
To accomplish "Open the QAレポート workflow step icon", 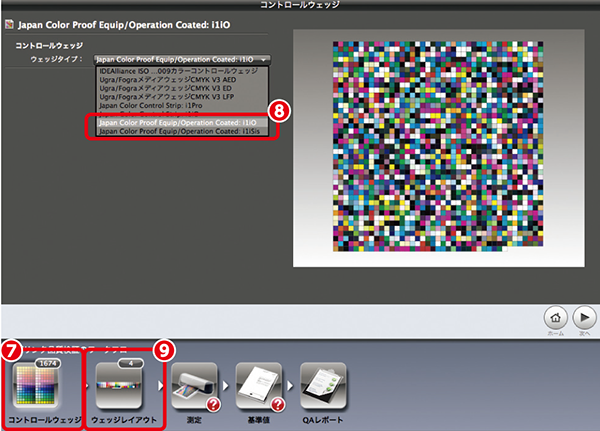I will 323,386.
